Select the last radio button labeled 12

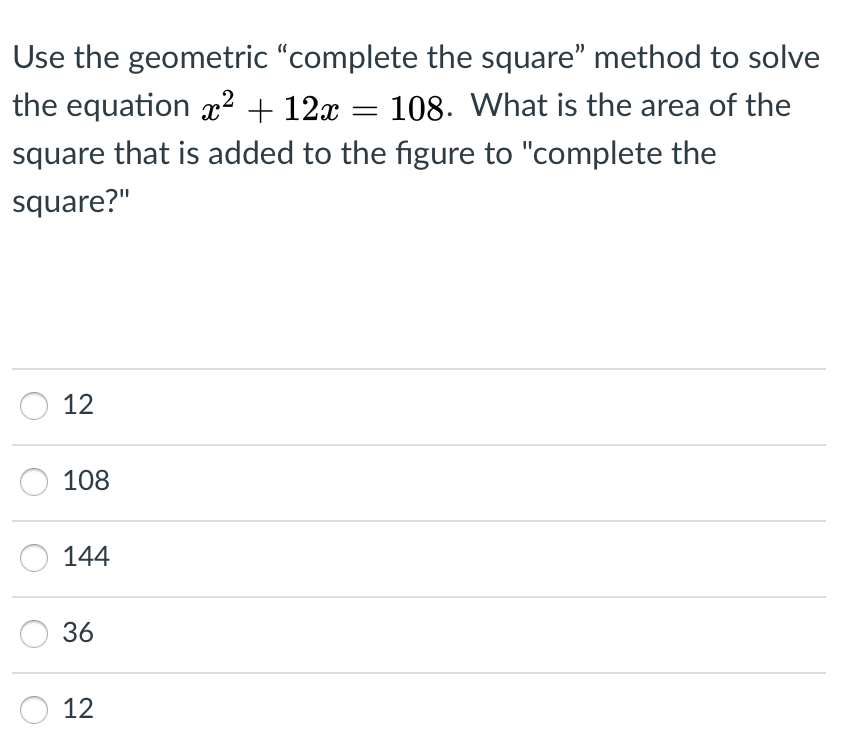[32, 709]
